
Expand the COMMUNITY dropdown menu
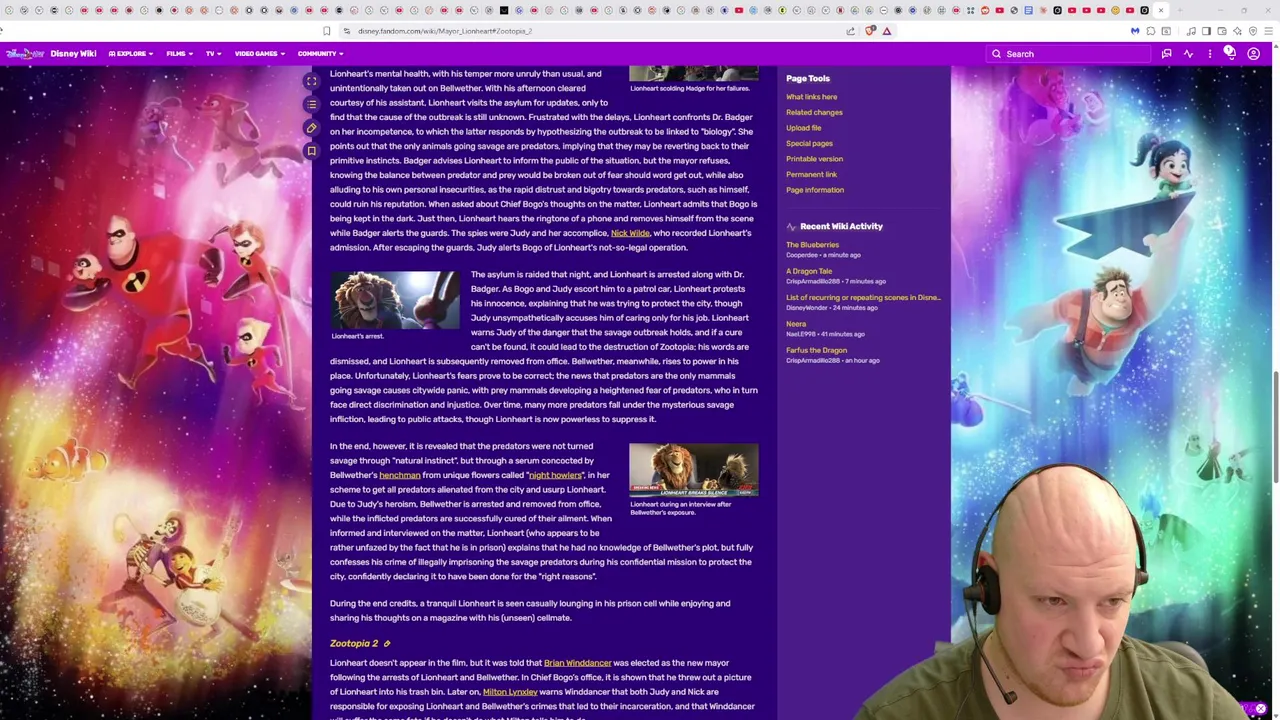[x=320, y=54]
